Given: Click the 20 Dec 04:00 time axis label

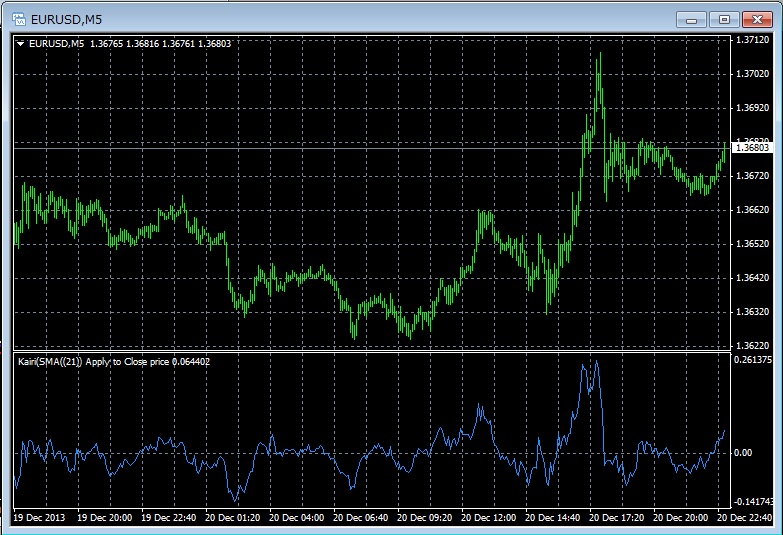Looking at the screenshot, I should pyautogui.click(x=298, y=518).
